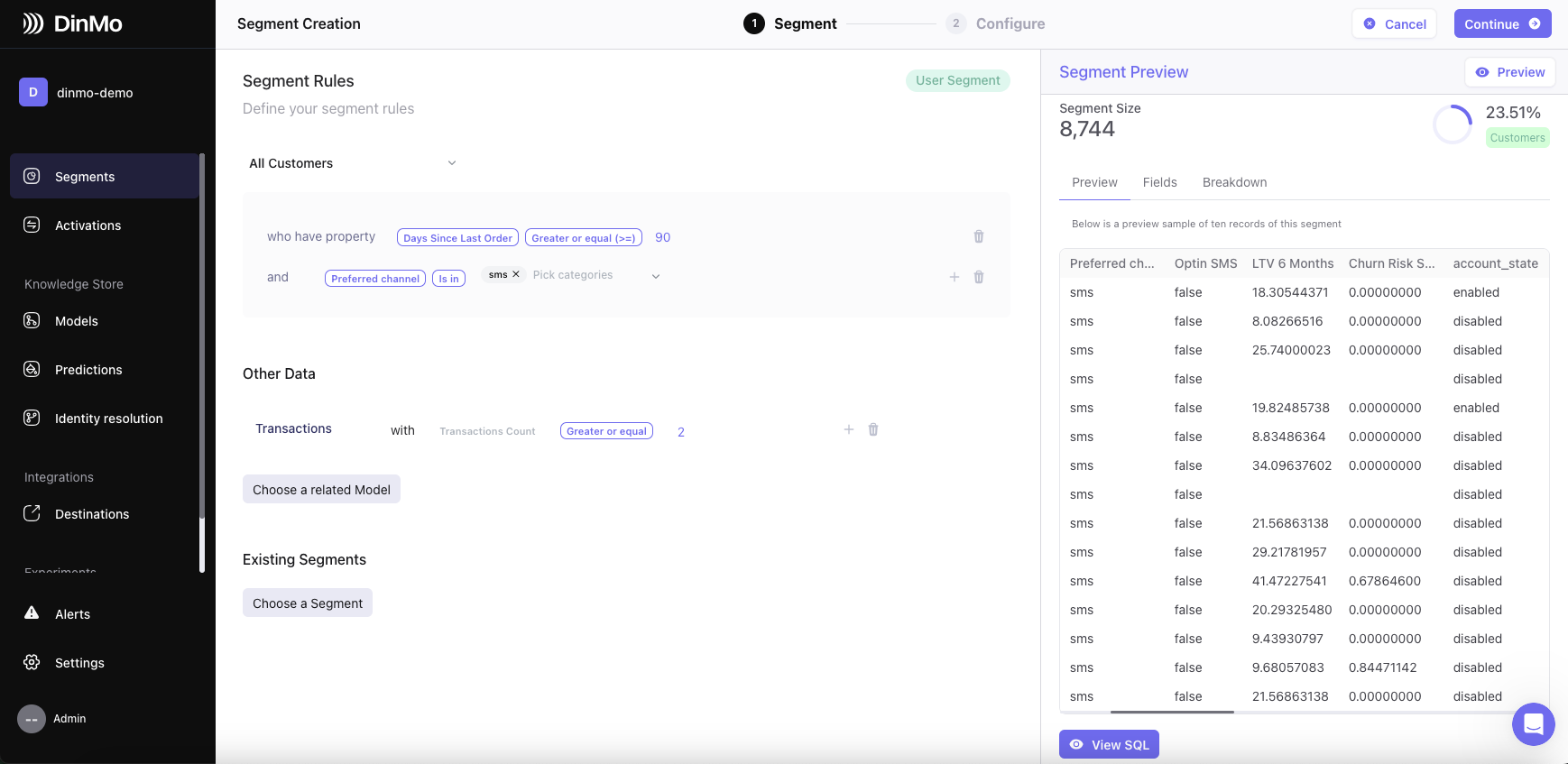The width and height of the screenshot is (1568, 764).
Task: Click the 23.51% progress ring
Action: pos(1453,124)
